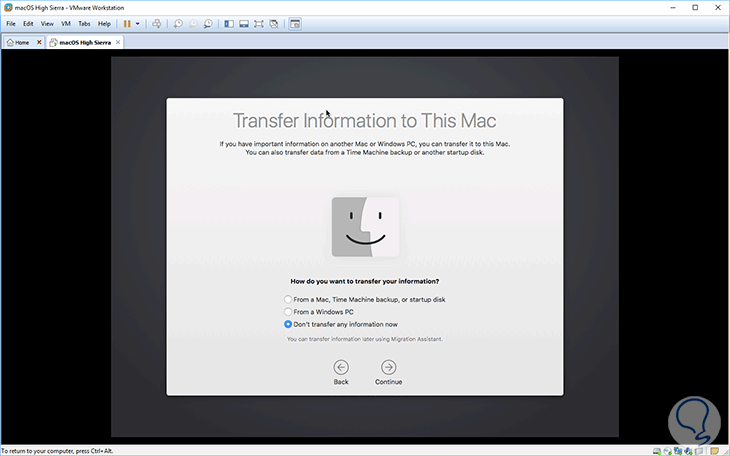Click the Back arrow button
The width and height of the screenshot is (730, 456).
[x=341, y=368]
